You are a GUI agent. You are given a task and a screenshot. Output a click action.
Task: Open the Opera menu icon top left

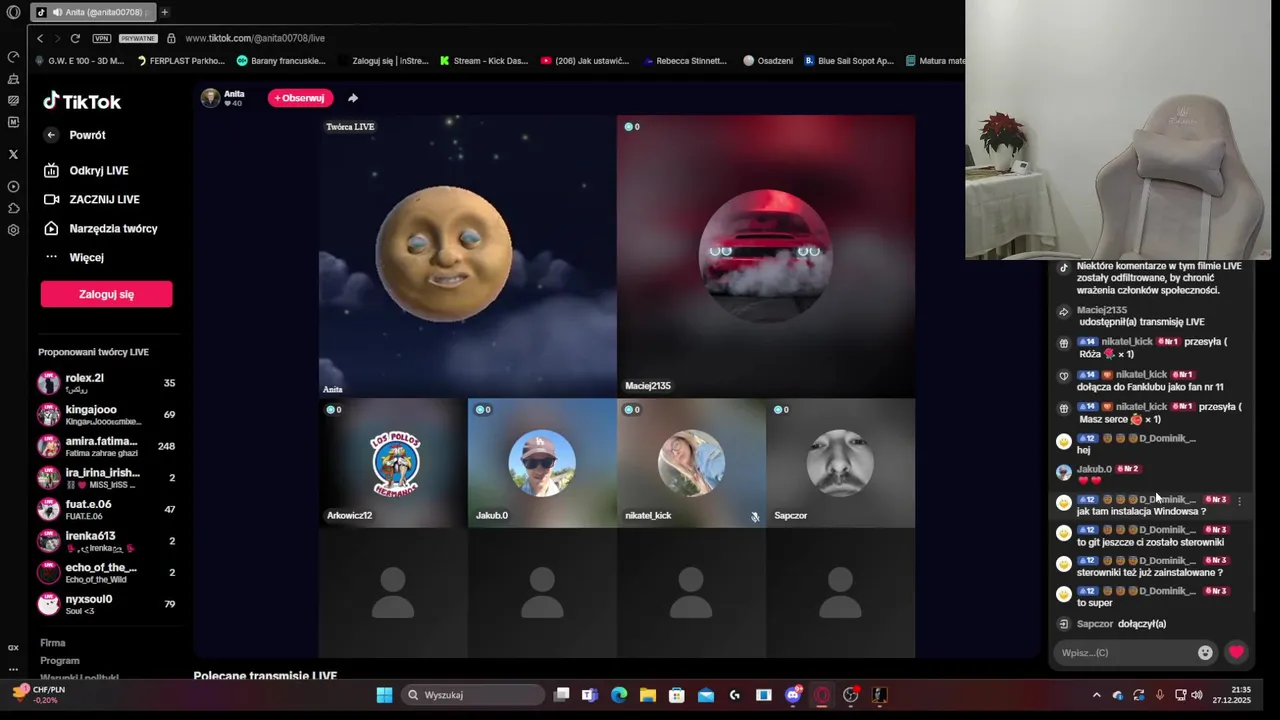(x=13, y=12)
